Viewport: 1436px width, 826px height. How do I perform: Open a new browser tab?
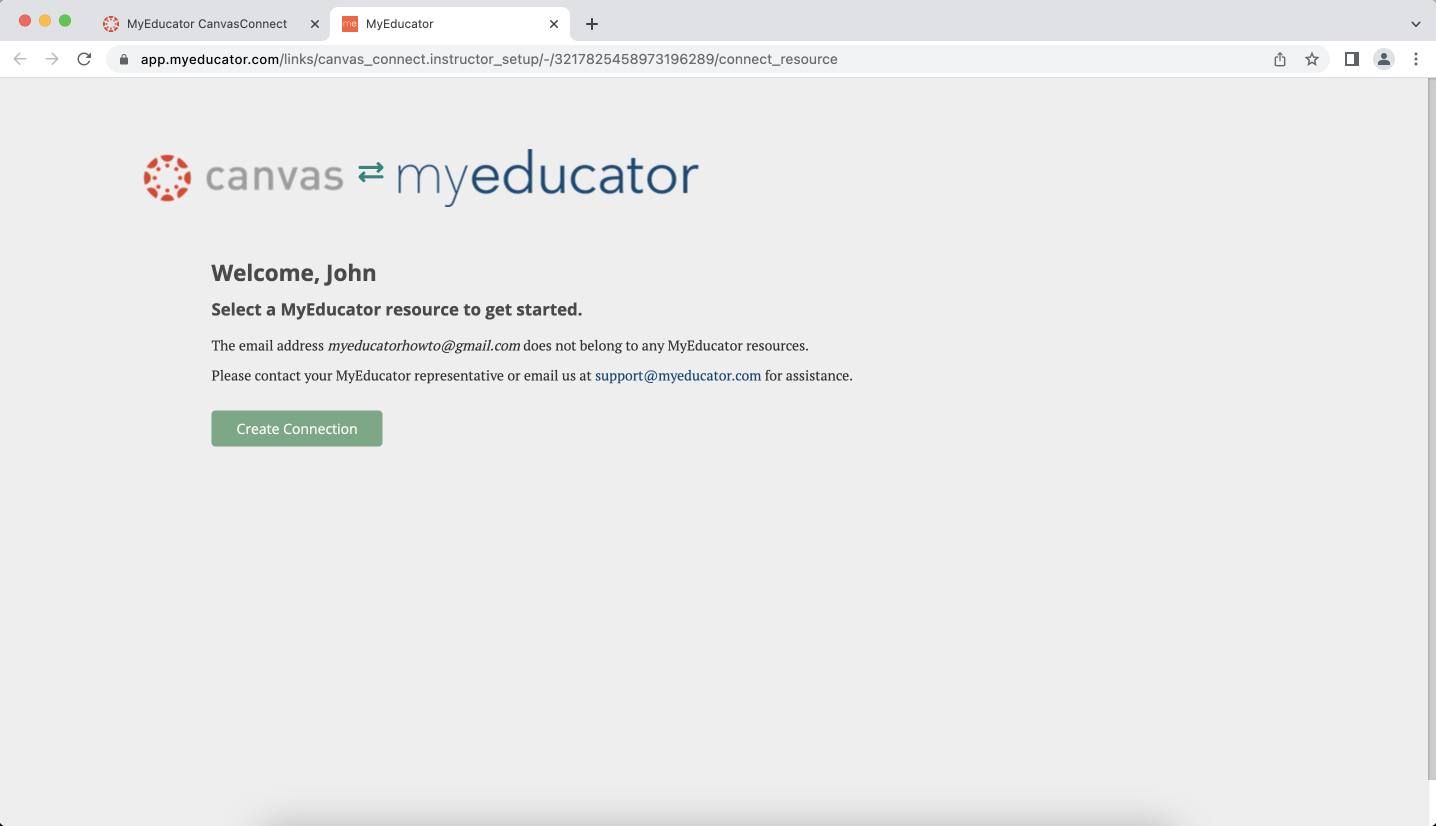[x=592, y=24]
